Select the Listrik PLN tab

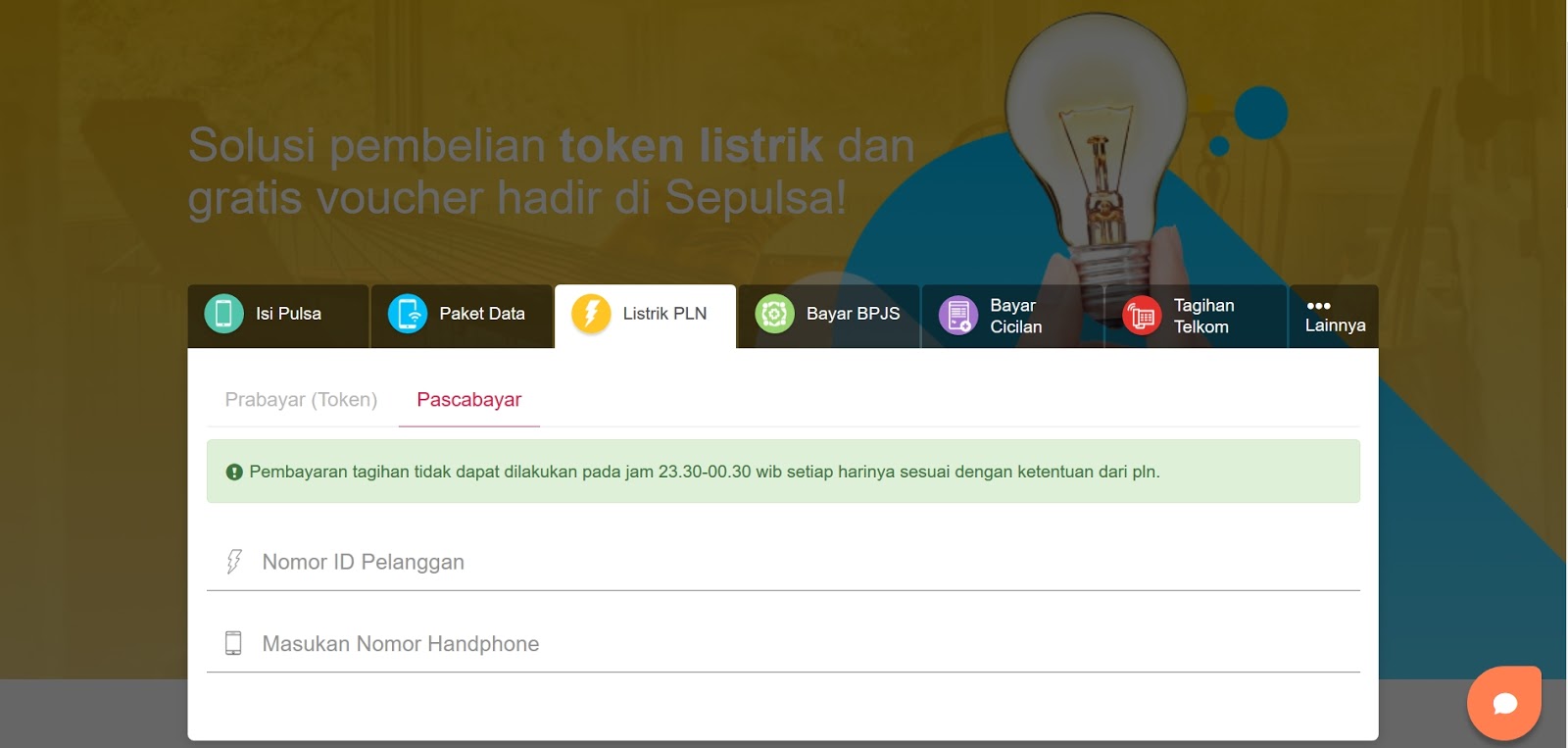(646, 316)
